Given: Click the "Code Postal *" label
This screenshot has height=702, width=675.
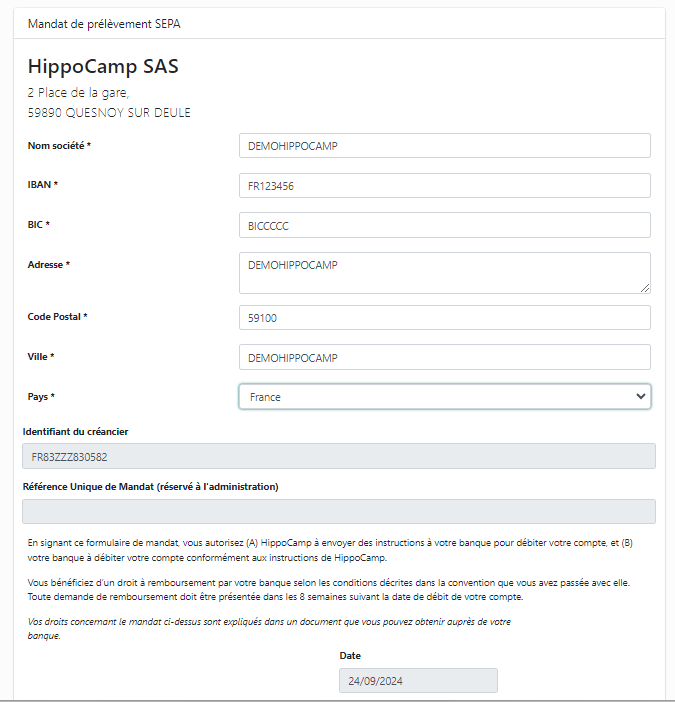Looking at the screenshot, I should 58,317.
